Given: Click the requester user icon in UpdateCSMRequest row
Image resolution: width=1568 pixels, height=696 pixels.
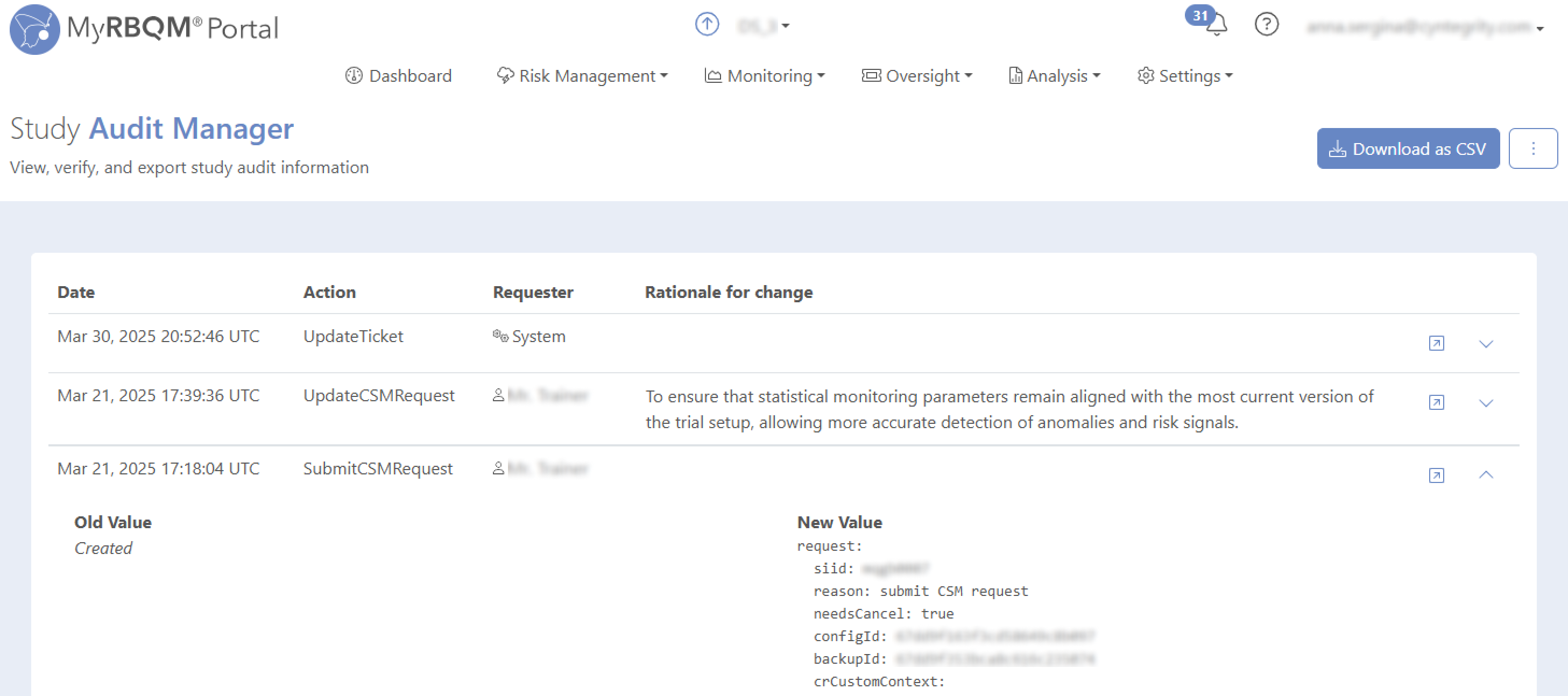Looking at the screenshot, I should pyautogui.click(x=498, y=395).
